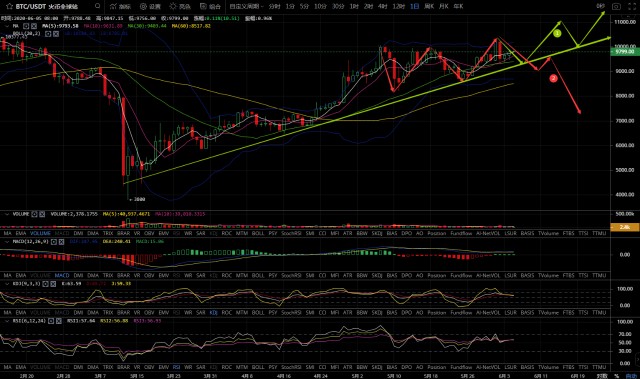Open the custom period dropdown in toolbar
Viewport: 640px width, 379px height.
[246, 6]
